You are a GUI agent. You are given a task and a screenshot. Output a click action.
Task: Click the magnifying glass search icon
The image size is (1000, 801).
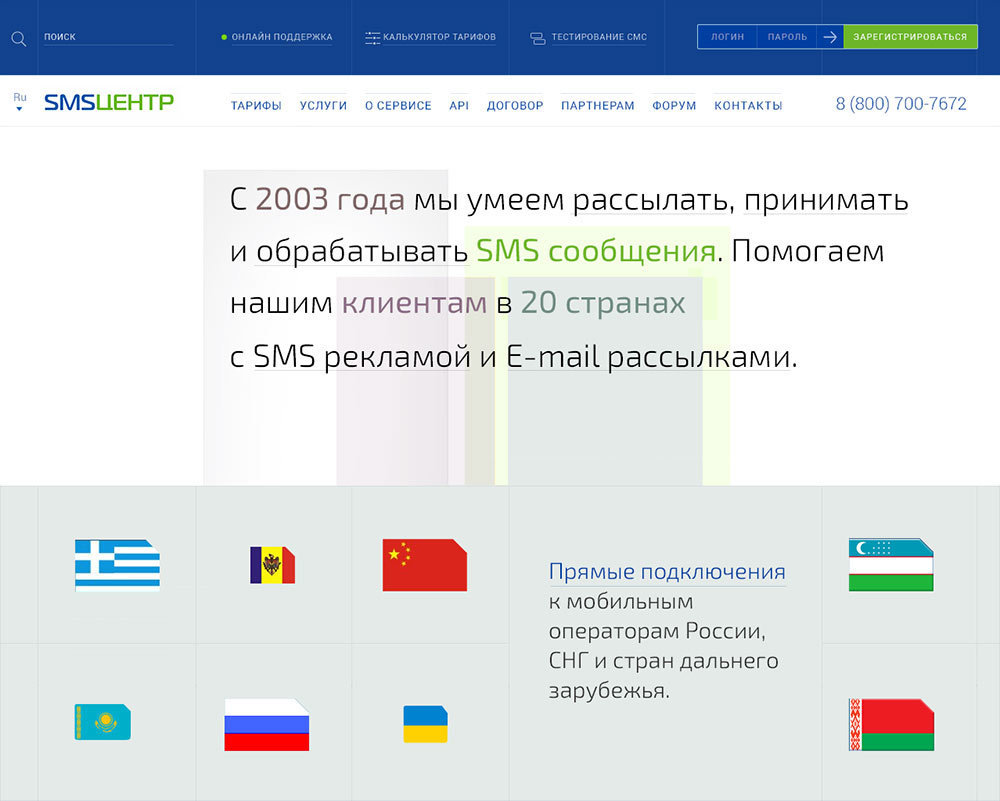click(x=18, y=38)
